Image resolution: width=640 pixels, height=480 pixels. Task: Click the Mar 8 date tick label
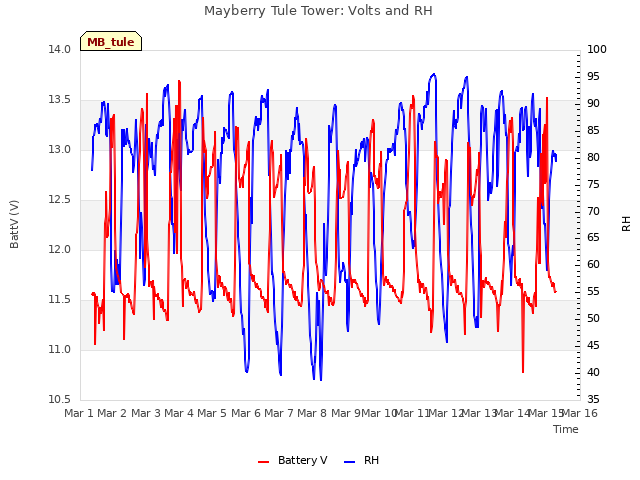click(311, 413)
